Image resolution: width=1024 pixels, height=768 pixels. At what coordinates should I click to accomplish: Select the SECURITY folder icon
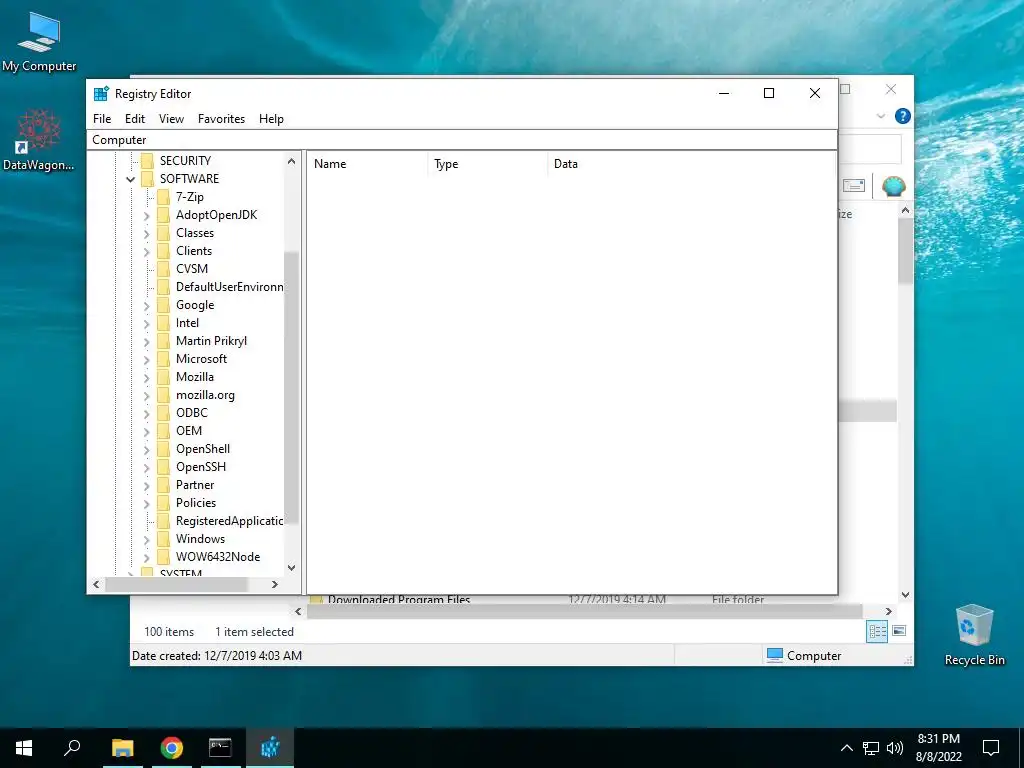pyautogui.click(x=148, y=161)
